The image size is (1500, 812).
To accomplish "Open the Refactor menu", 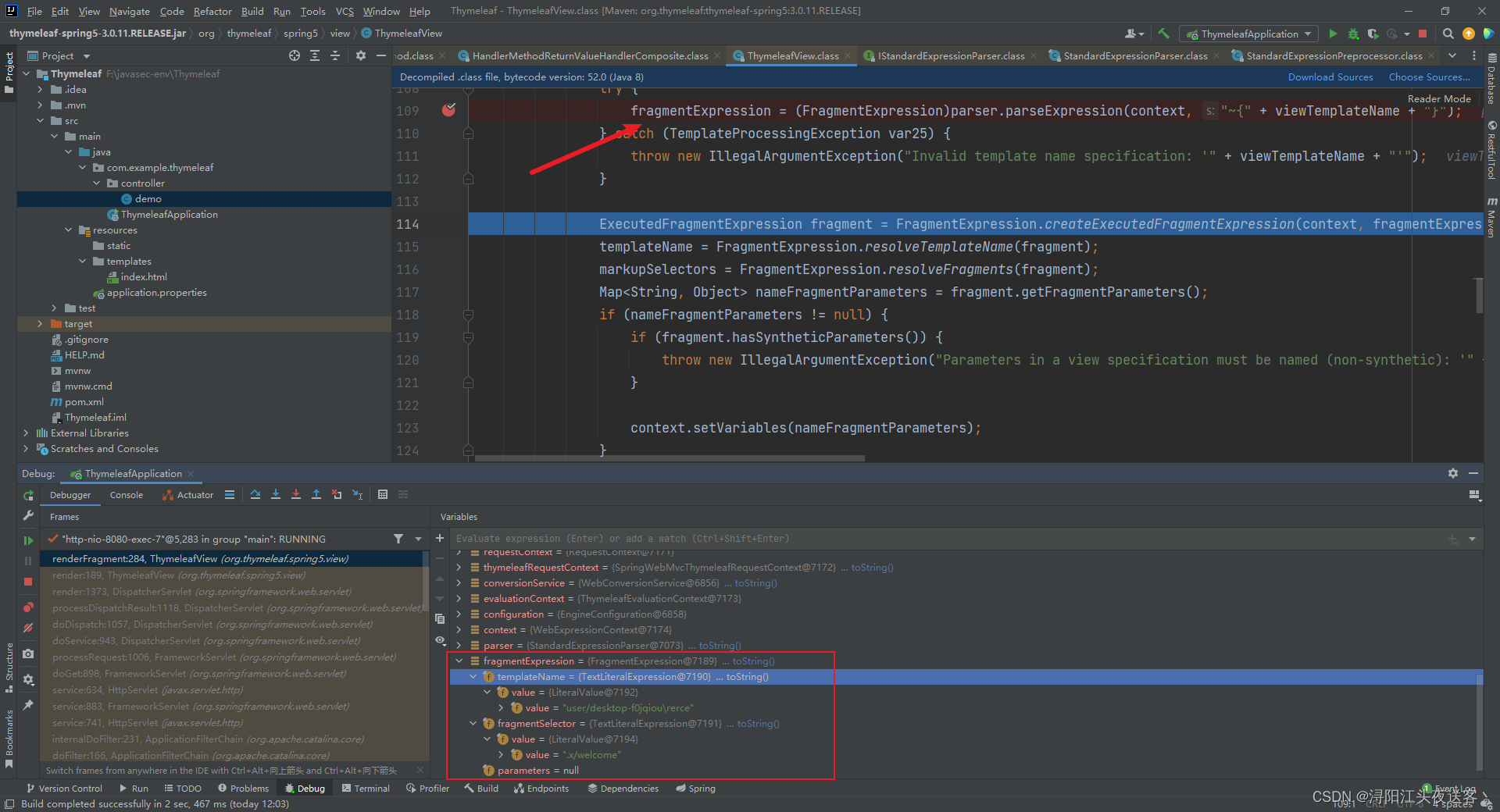I will click(212, 11).
